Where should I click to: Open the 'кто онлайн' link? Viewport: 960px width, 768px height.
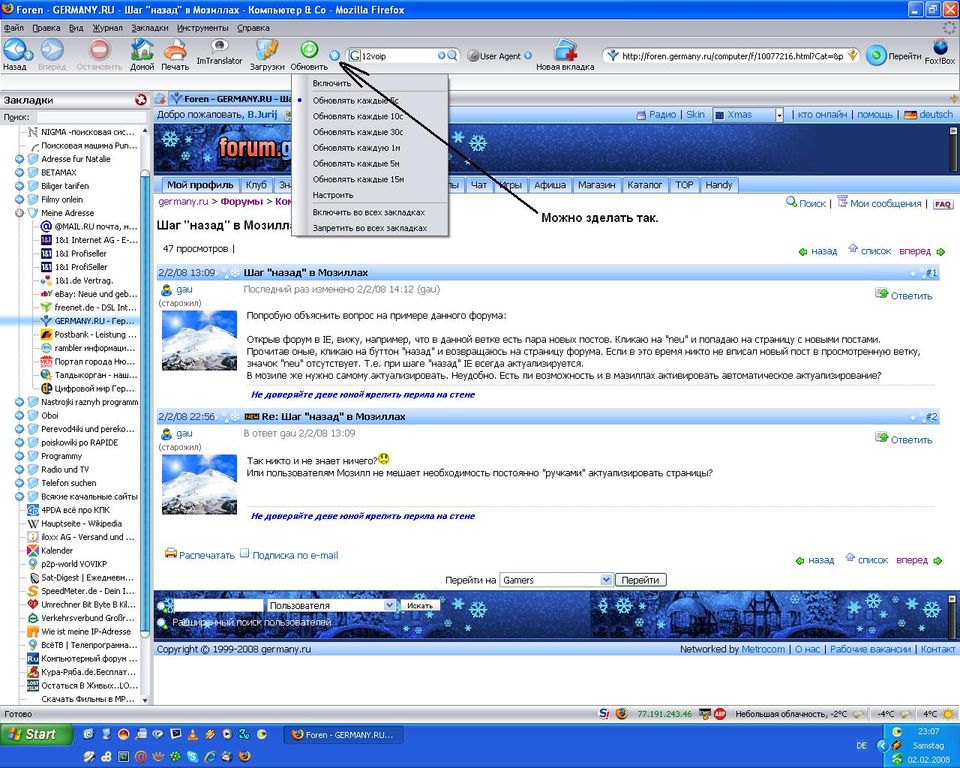tap(822, 115)
